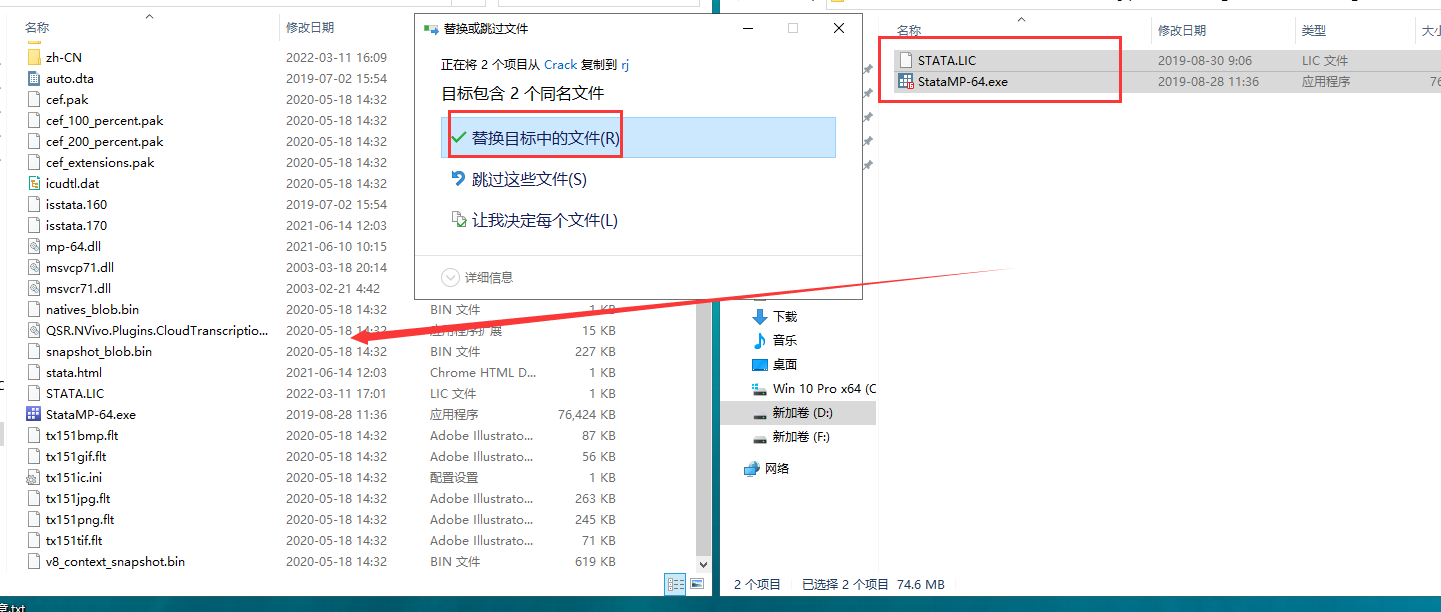Select the 新加卷 (F:) drive in sidebar
1441x612 pixels.
click(x=800, y=437)
